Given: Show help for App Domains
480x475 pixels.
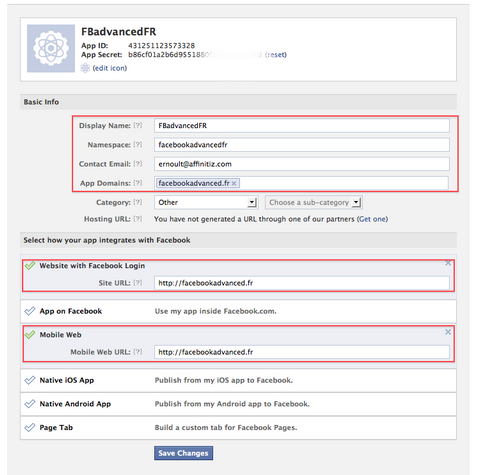Looking at the screenshot, I should pyautogui.click(x=138, y=183).
